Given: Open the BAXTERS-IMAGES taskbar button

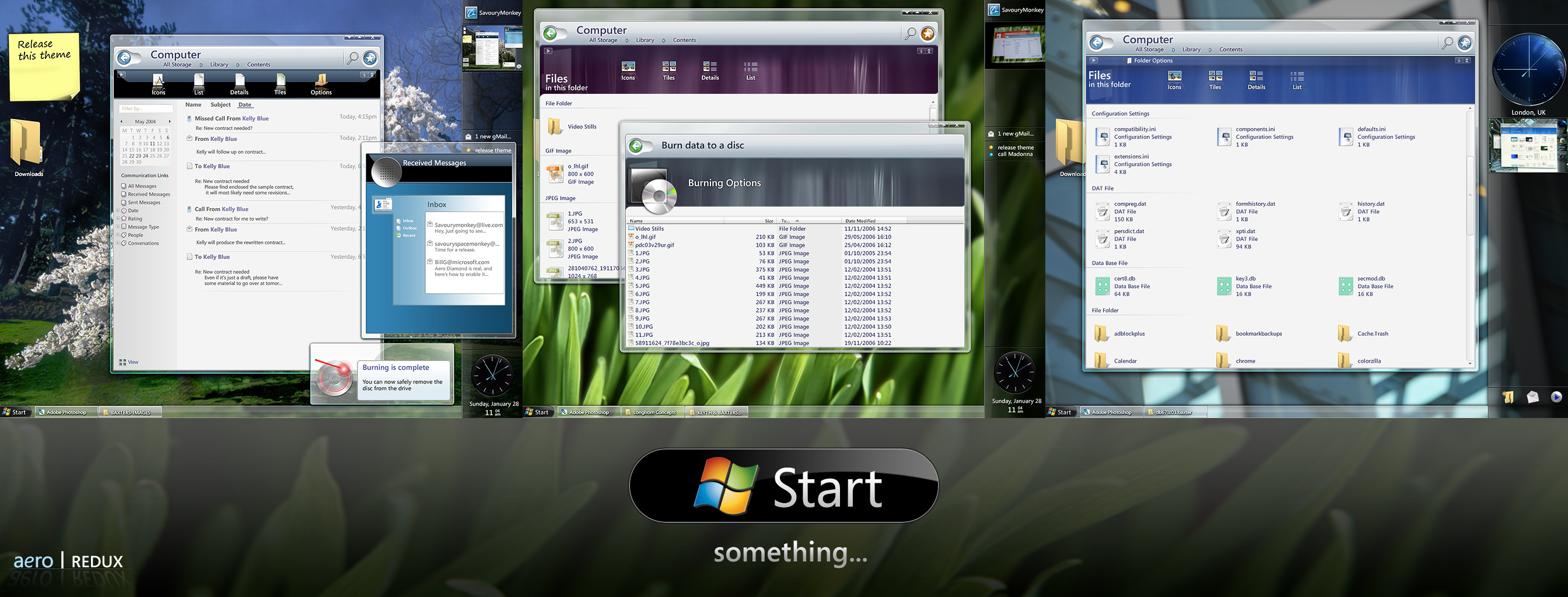Looking at the screenshot, I should [130, 412].
